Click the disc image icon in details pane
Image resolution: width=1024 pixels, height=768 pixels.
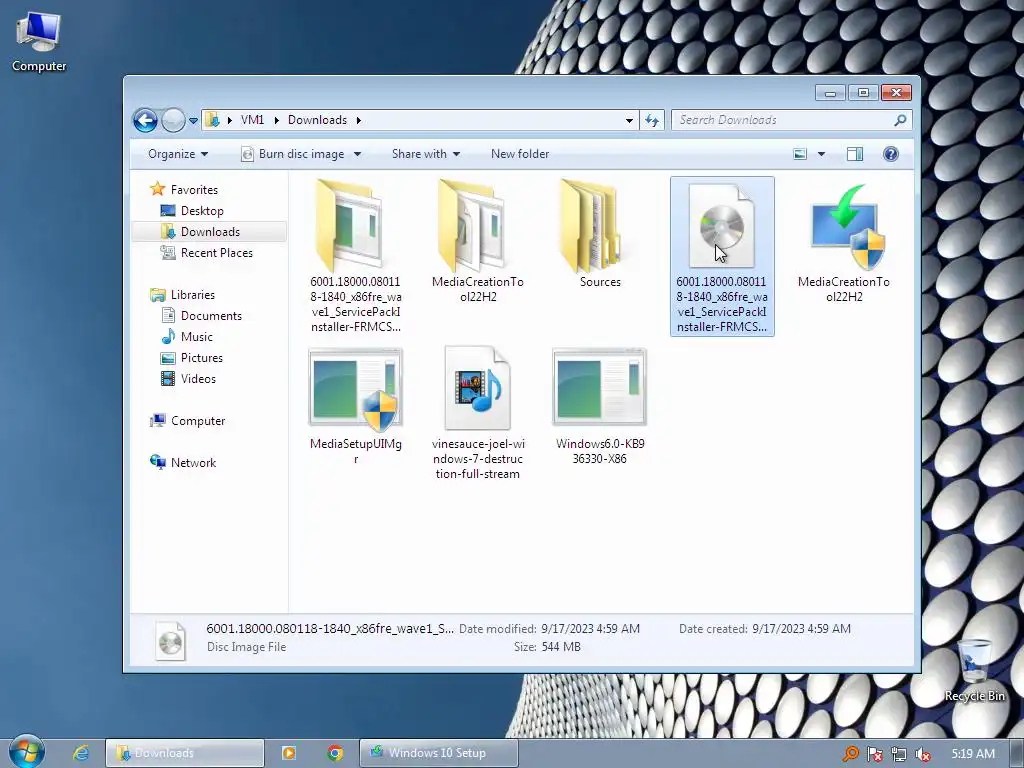click(x=170, y=640)
